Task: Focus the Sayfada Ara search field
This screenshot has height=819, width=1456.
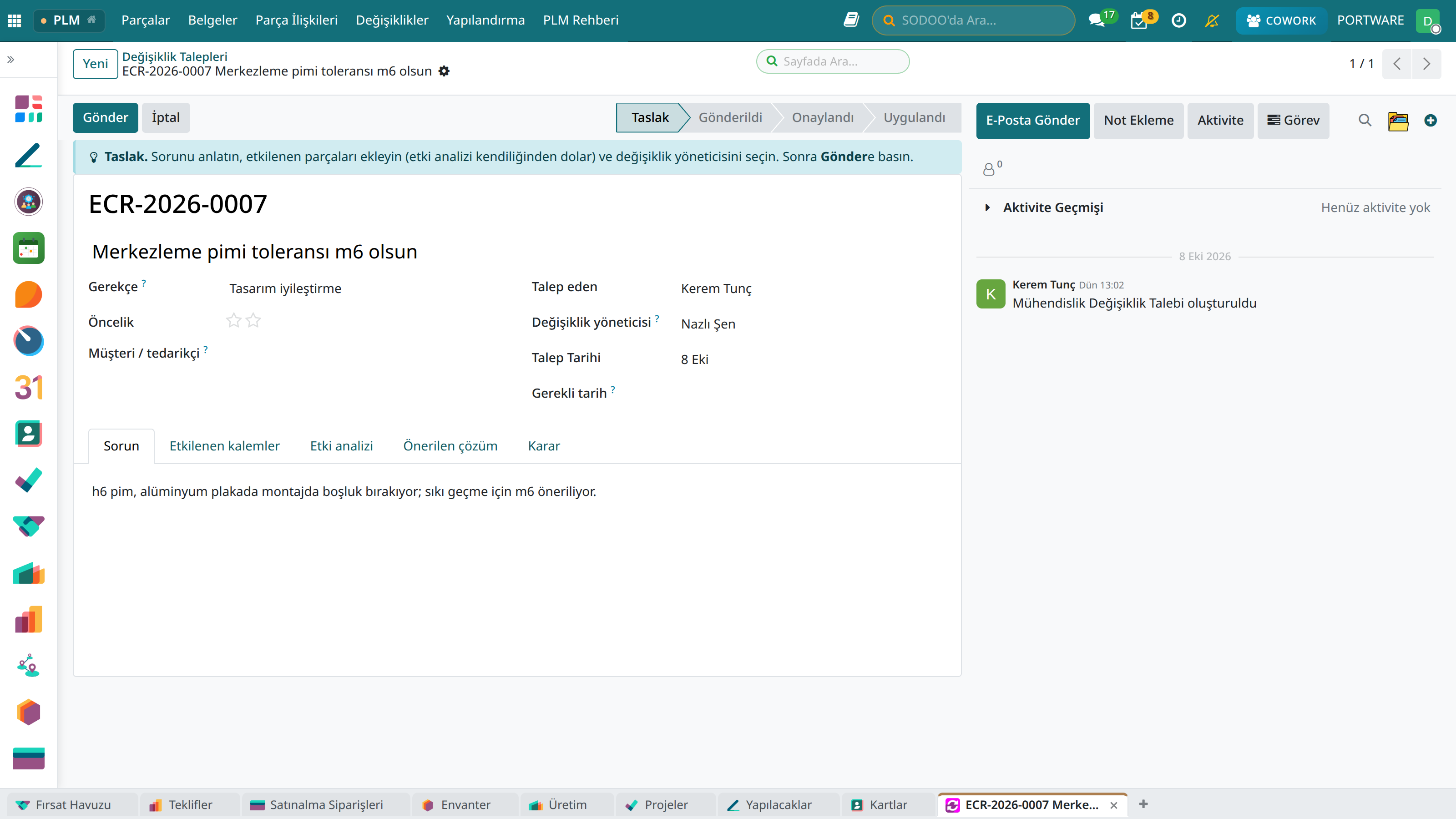Action: (x=833, y=61)
